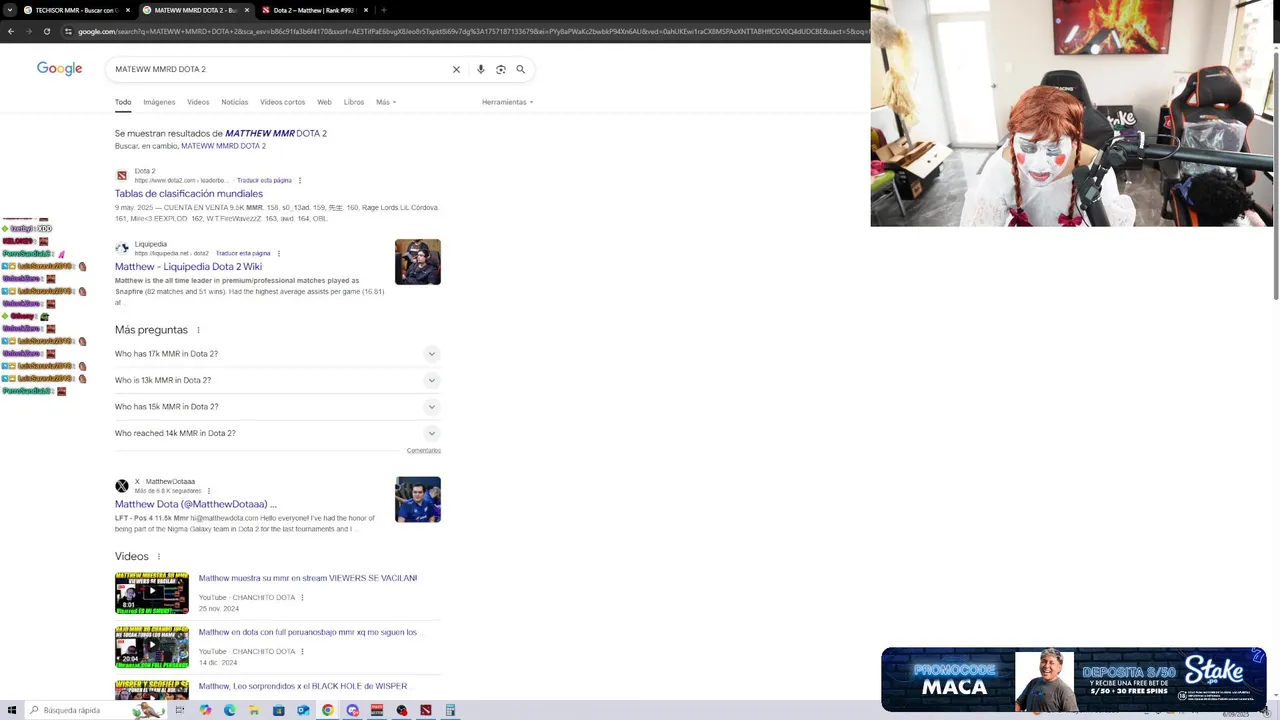
Task: Play the 20:04 video thumbnail
Action: pyautogui.click(x=152, y=647)
